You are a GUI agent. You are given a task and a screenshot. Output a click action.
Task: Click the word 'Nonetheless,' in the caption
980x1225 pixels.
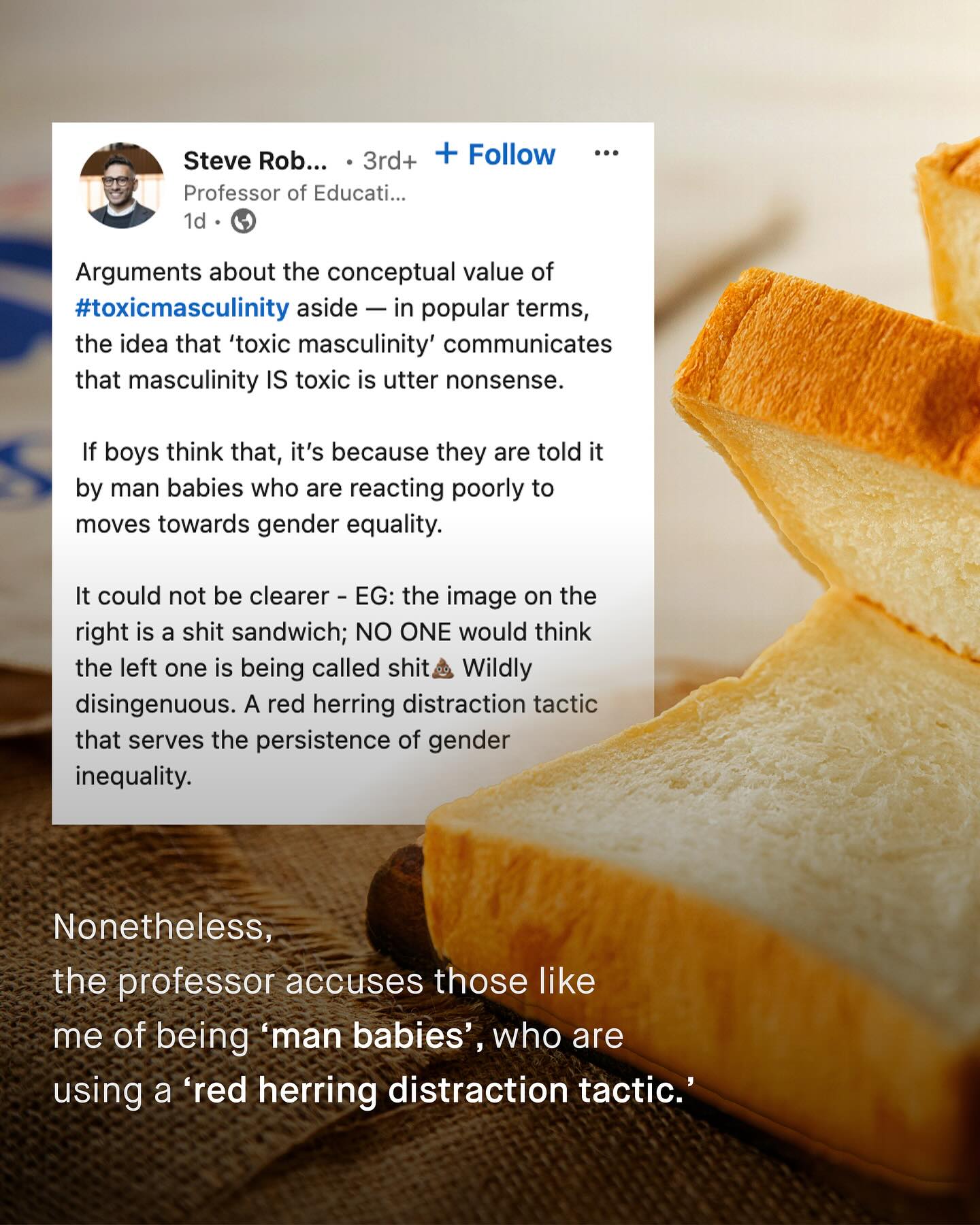click(163, 927)
